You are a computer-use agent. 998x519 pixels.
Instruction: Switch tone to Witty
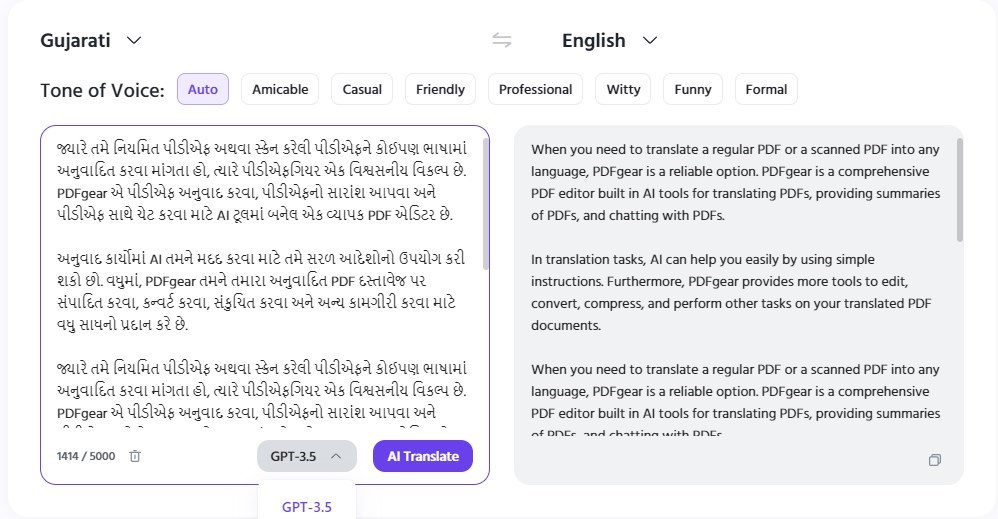[623, 89]
